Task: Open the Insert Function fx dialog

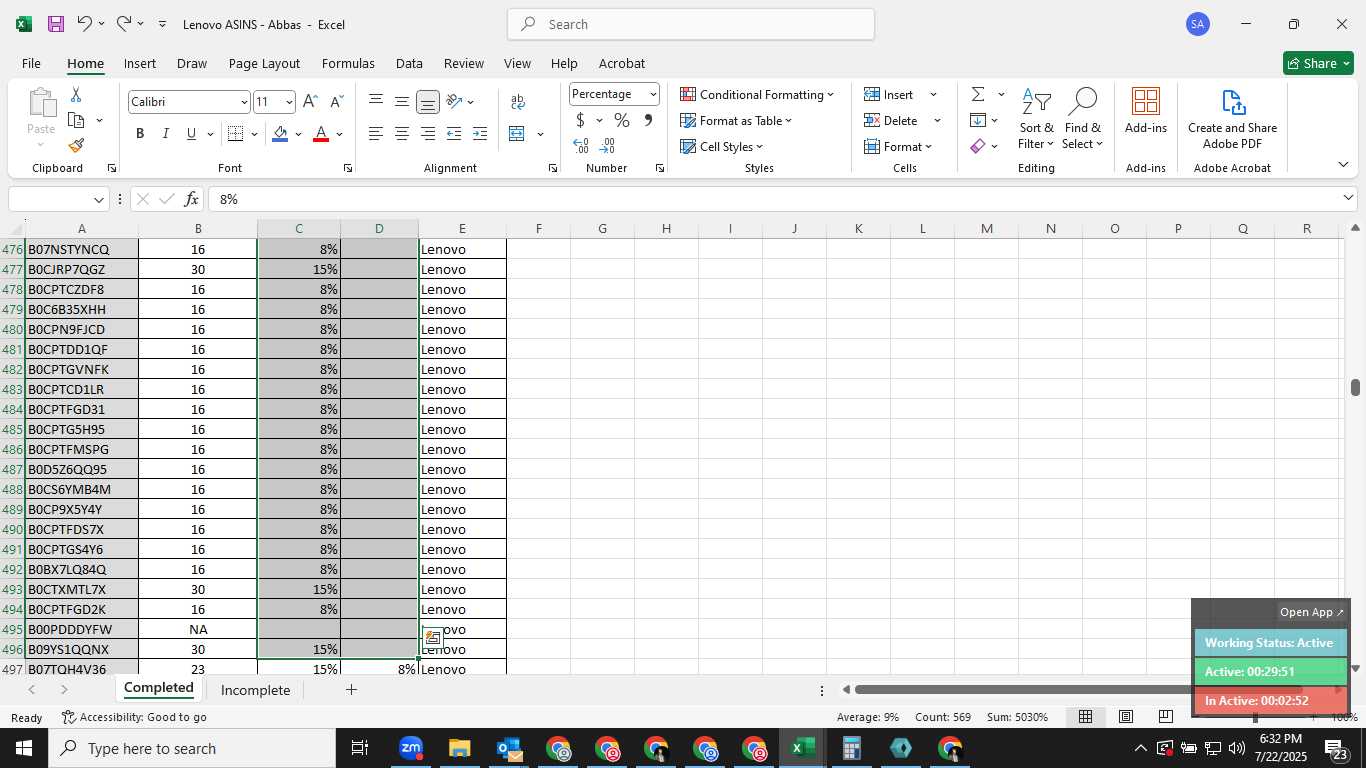Action: pyautogui.click(x=192, y=199)
